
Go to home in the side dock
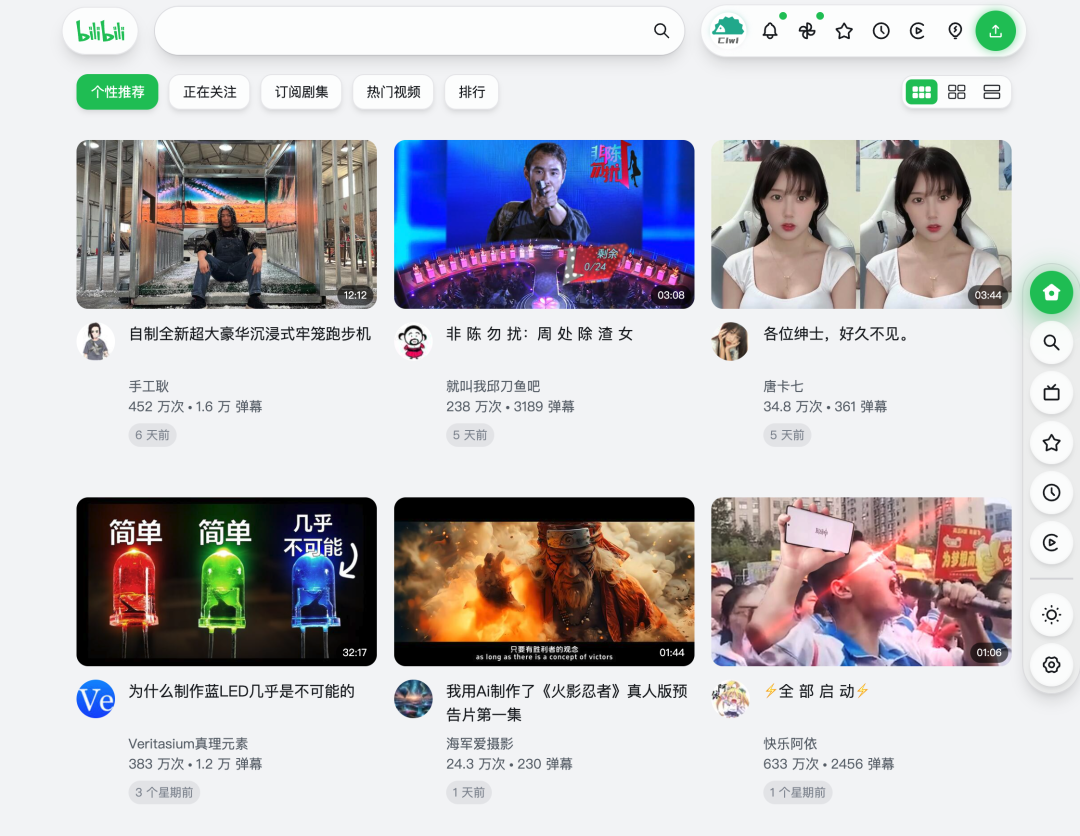point(1051,293)
